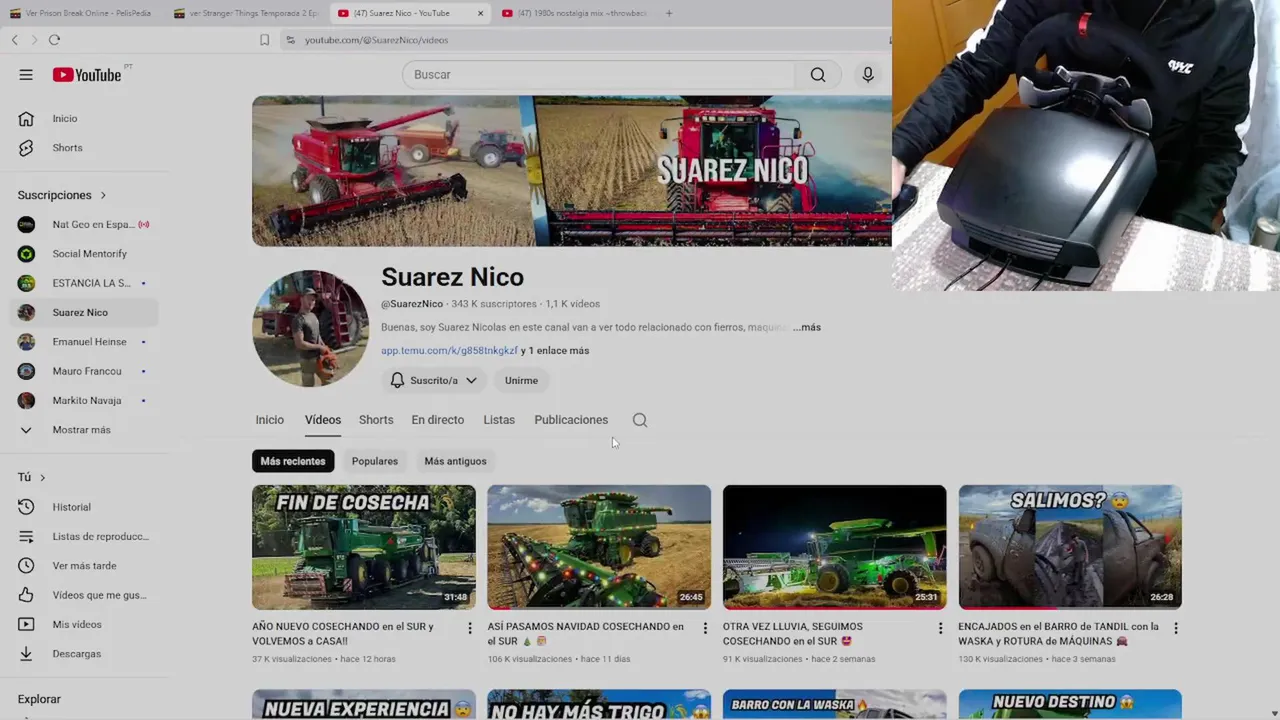The width and height of the screenshot is (1280, 720).
Task: Expand the Tú section
Action: point(32,477)
